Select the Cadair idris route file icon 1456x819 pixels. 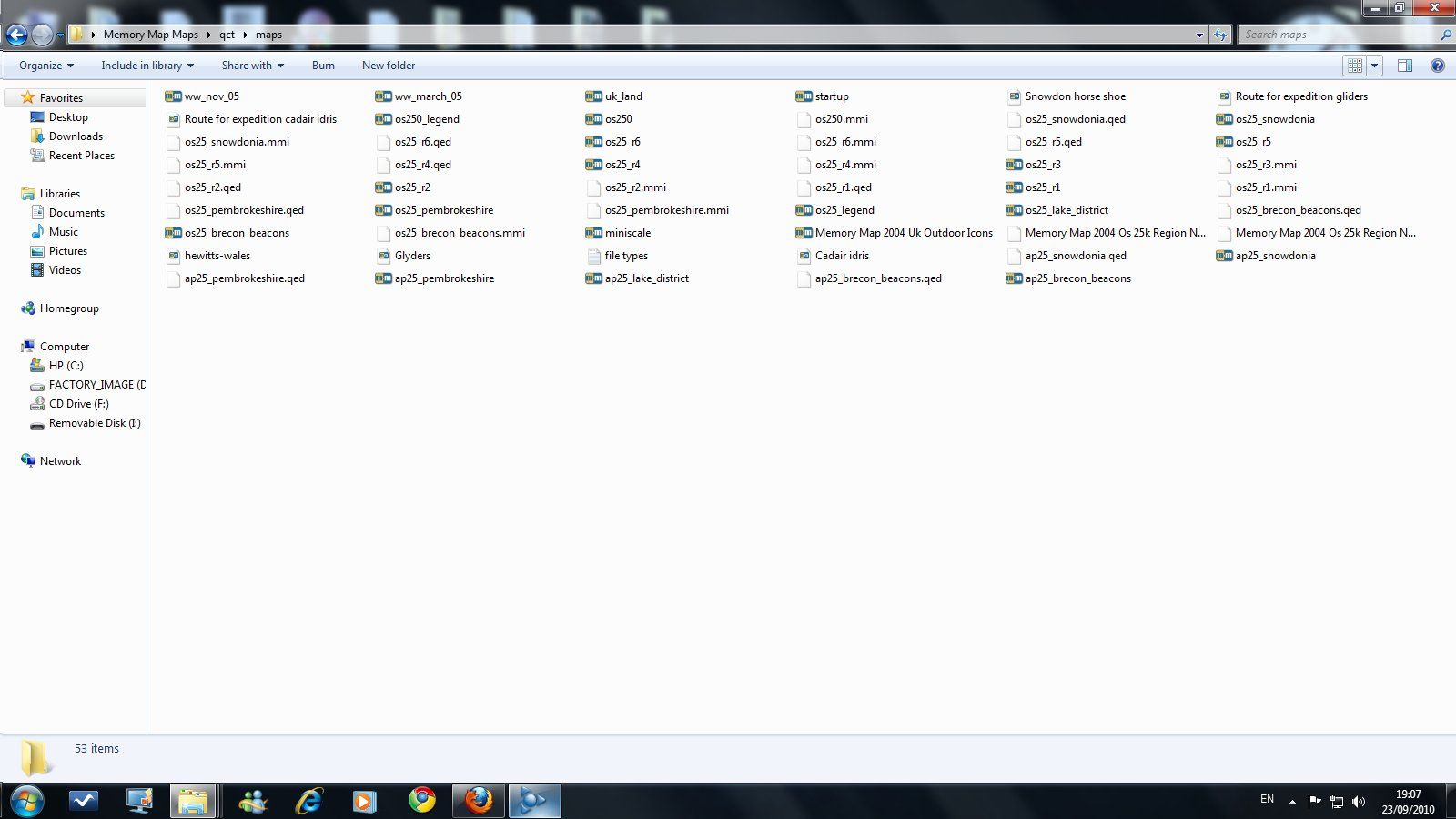[x=804, y=256]
